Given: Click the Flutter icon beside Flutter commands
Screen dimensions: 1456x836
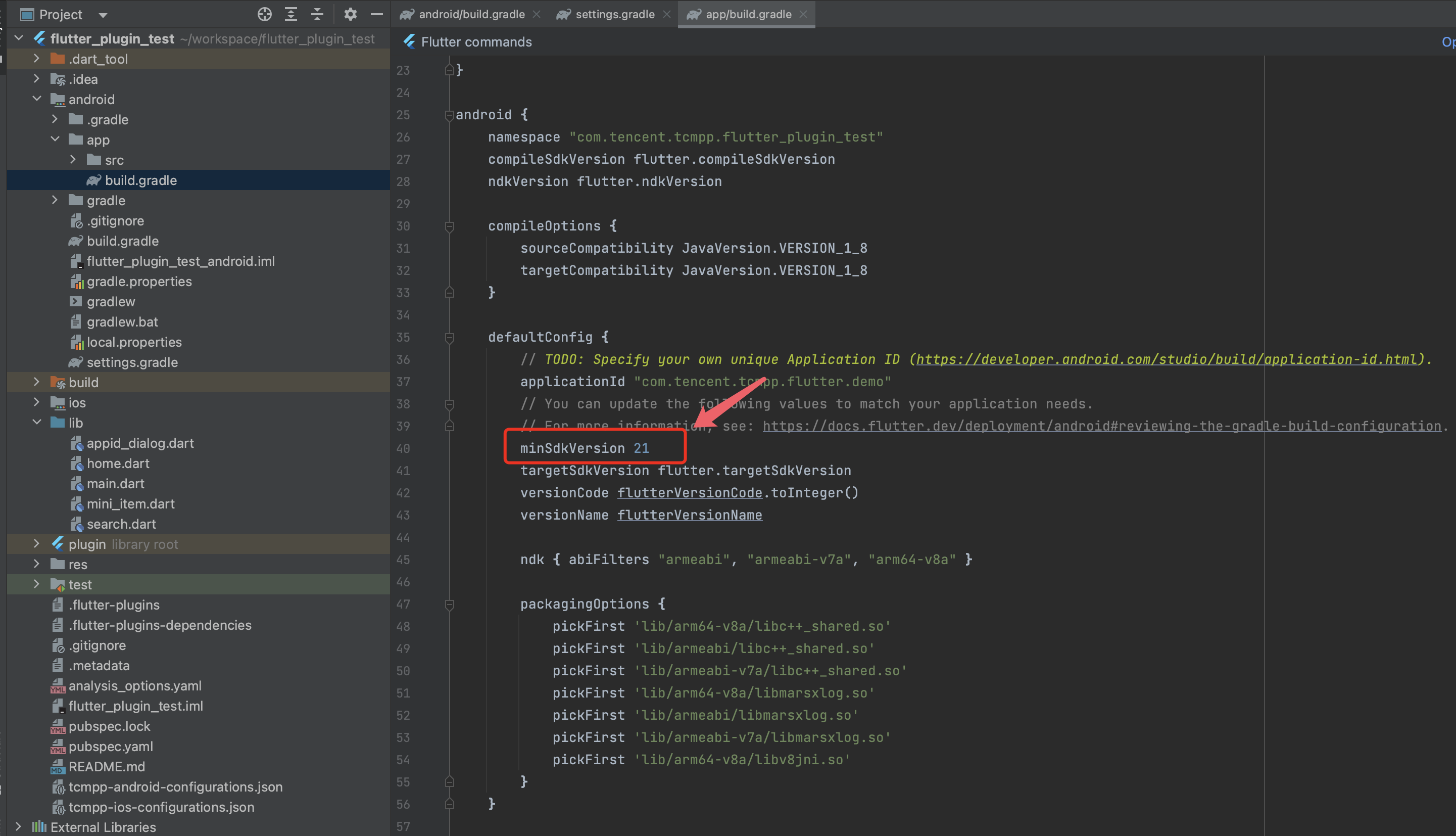Looking at the screenshot, I should [409, 42].
